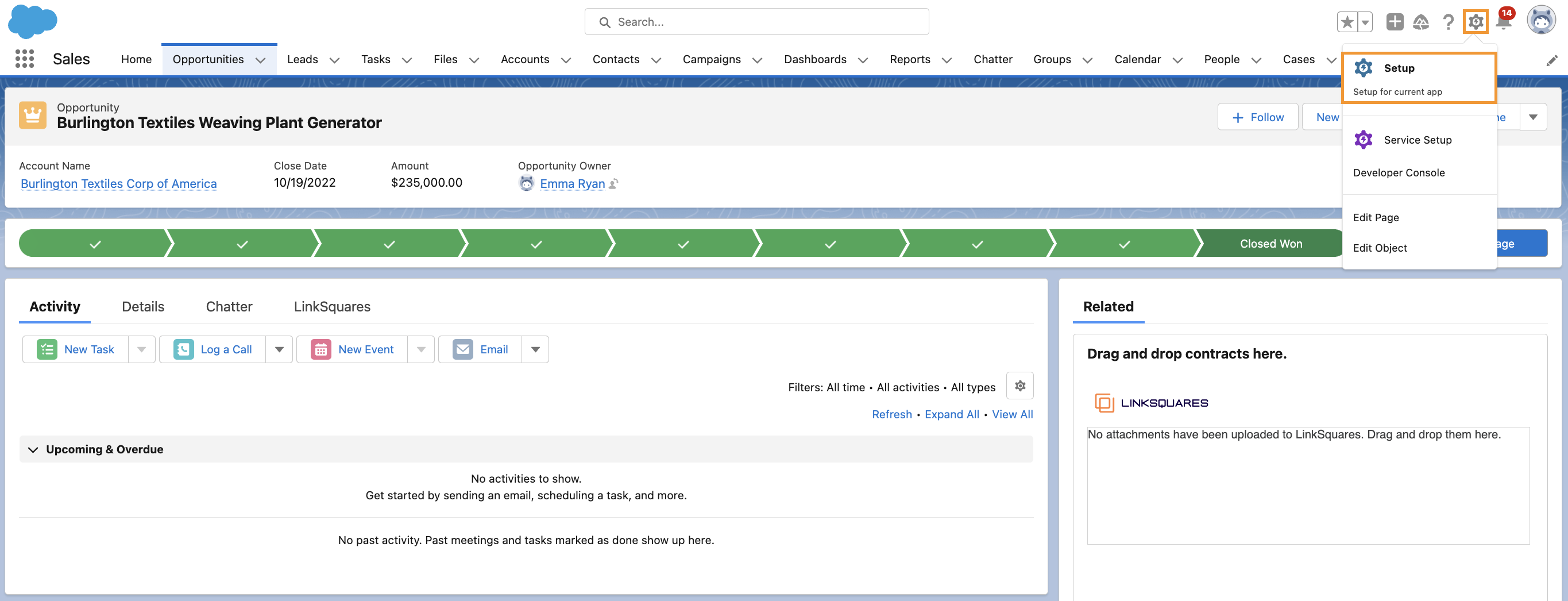
Task: Click the LinkSquares logo
Action: click(1151, 403)
